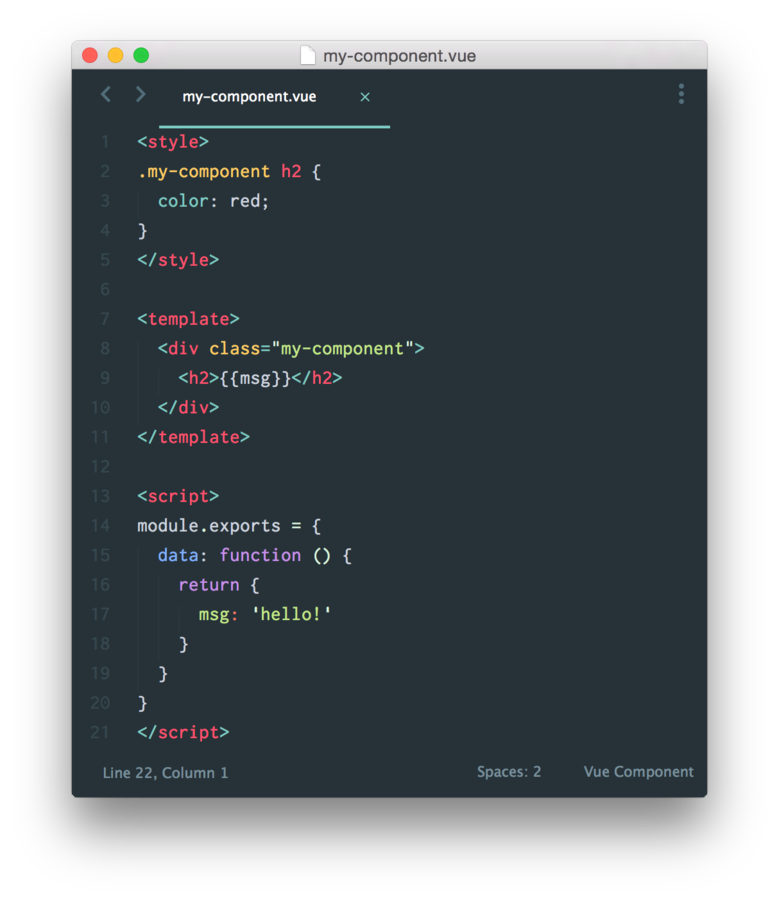Close the my-component.vue tab
The image size is (779, 900).
point(365,97)
